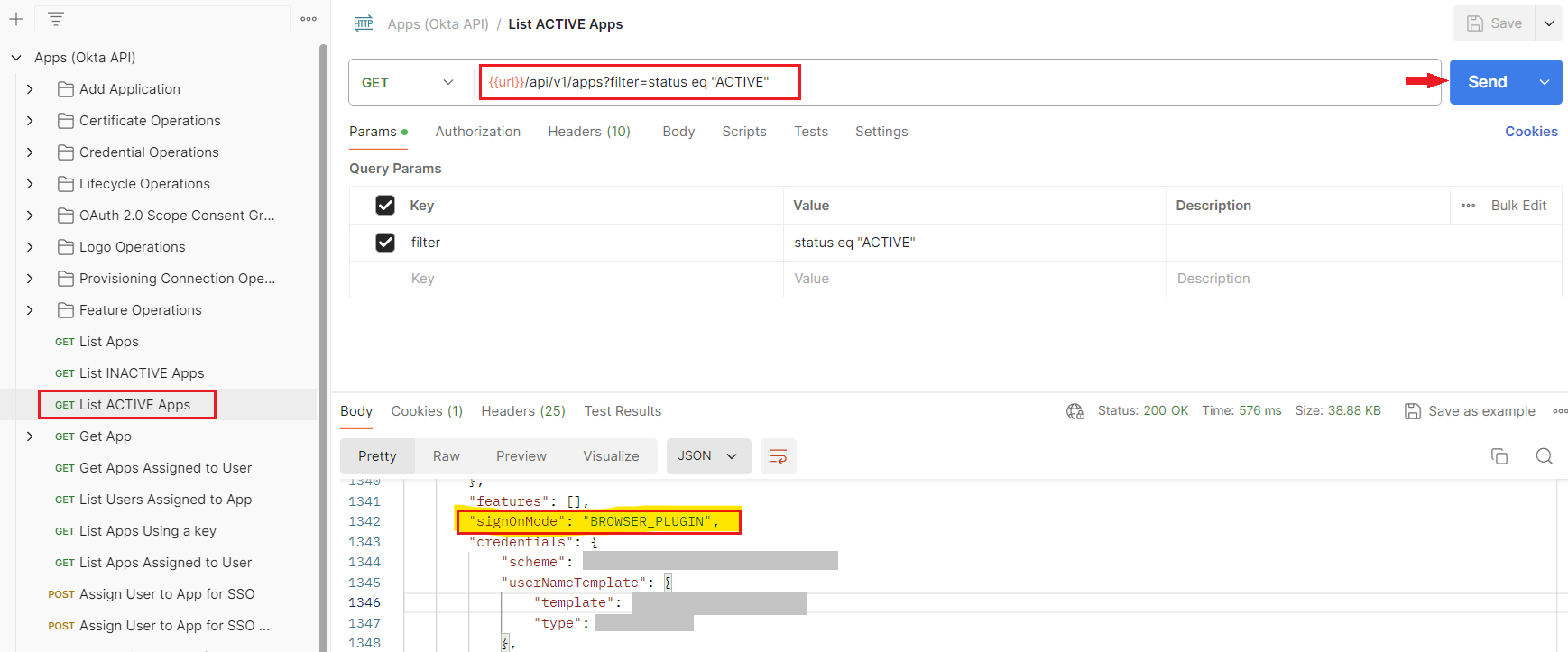1568x652 pixels.
Task: Search the response using magnifier icon
Action: point(1544,456)
